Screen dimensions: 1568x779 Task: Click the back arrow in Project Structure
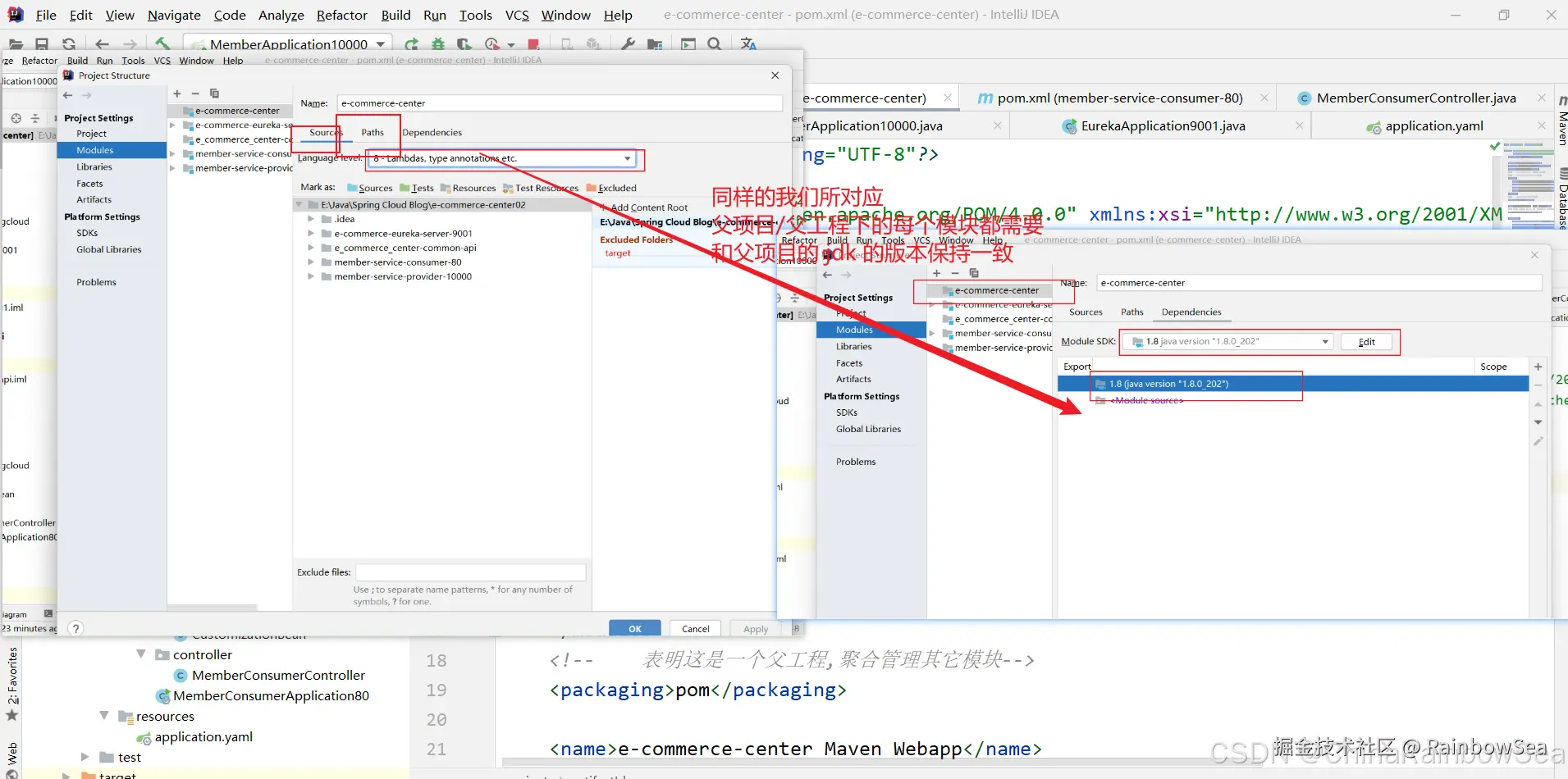[68, 95]
